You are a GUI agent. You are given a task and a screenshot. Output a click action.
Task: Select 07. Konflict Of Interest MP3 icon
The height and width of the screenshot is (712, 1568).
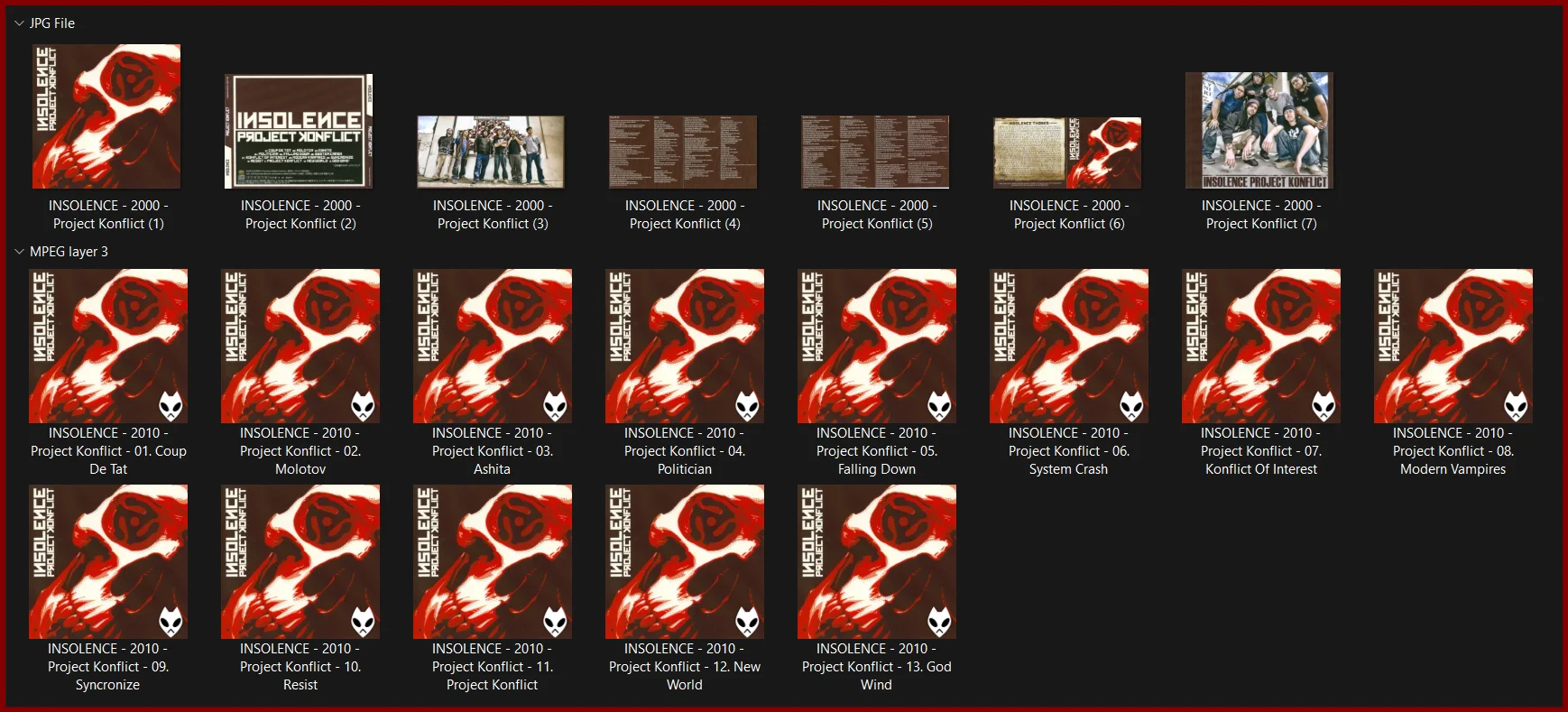[x=1261, y=346]
